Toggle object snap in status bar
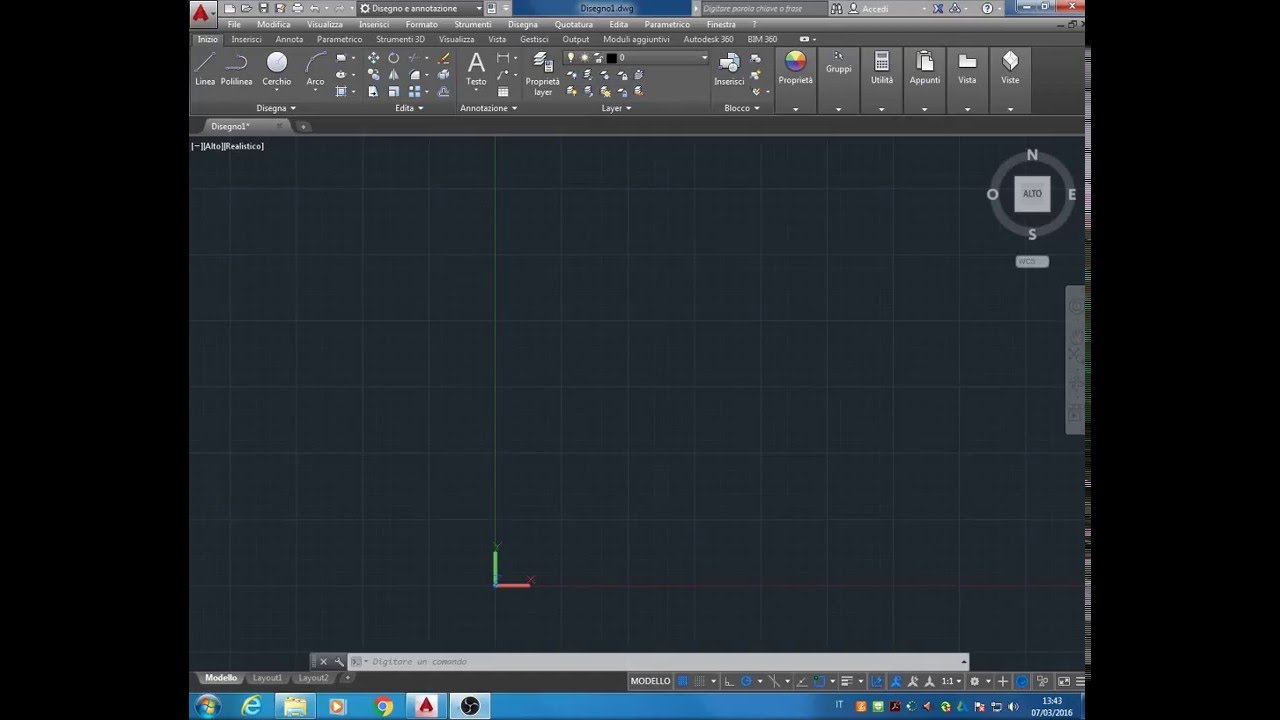 pyautogui.click(x=819, y=681)
